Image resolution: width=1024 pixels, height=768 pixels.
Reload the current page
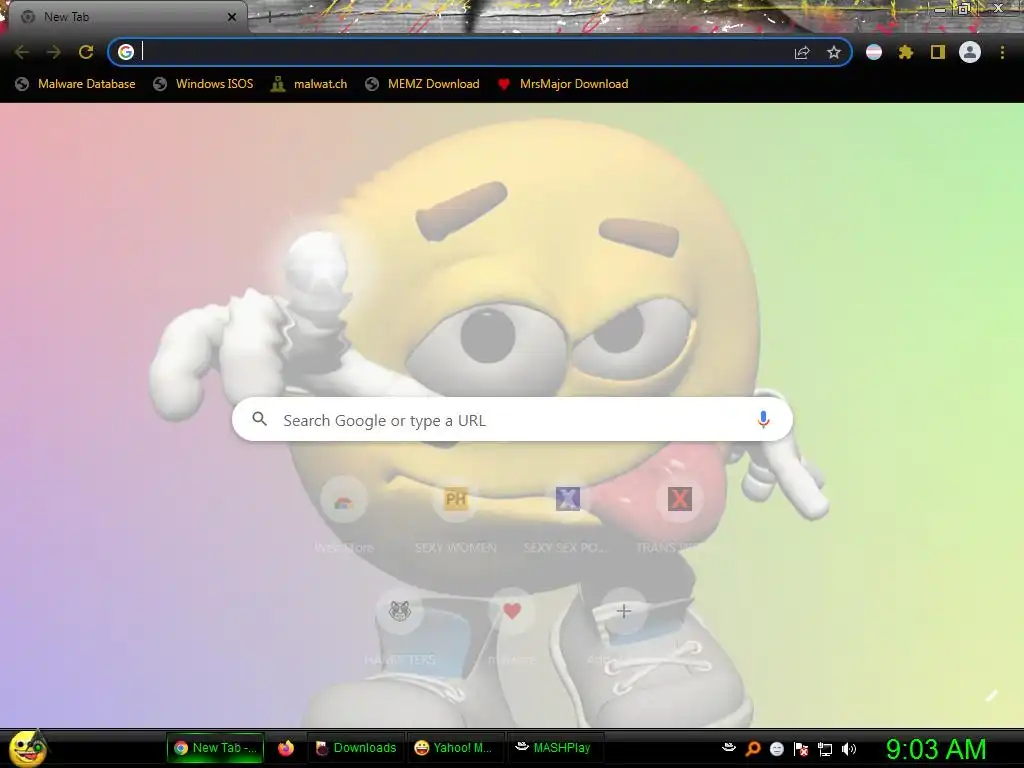pos(86,52)
